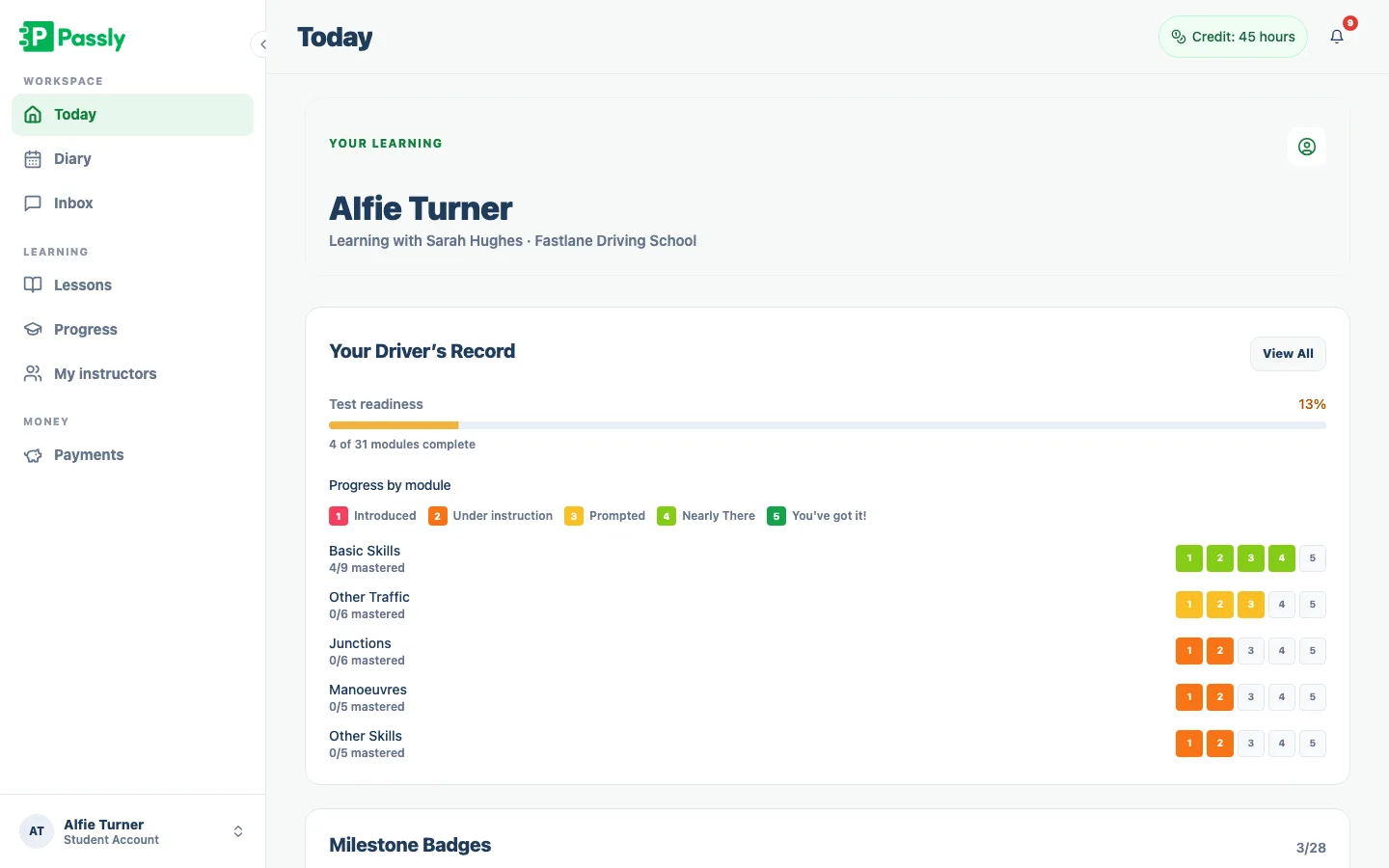
Task: Open My instructors page
Action: 132,374
